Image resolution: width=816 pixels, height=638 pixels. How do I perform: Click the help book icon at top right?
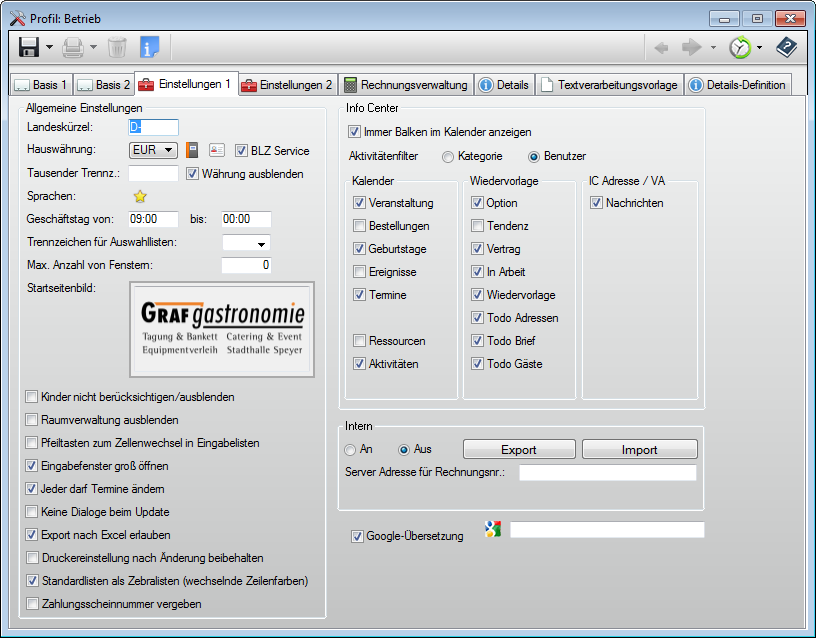[x=787, y=47]
